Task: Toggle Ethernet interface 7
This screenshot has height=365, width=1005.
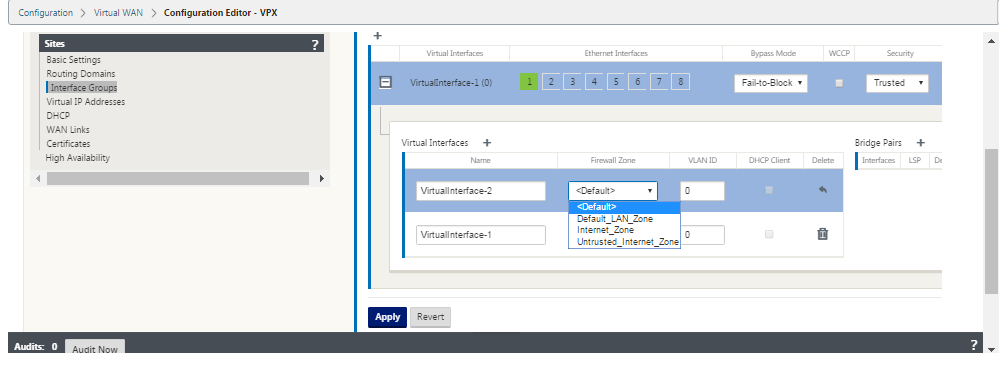Action: coord(659,81)
